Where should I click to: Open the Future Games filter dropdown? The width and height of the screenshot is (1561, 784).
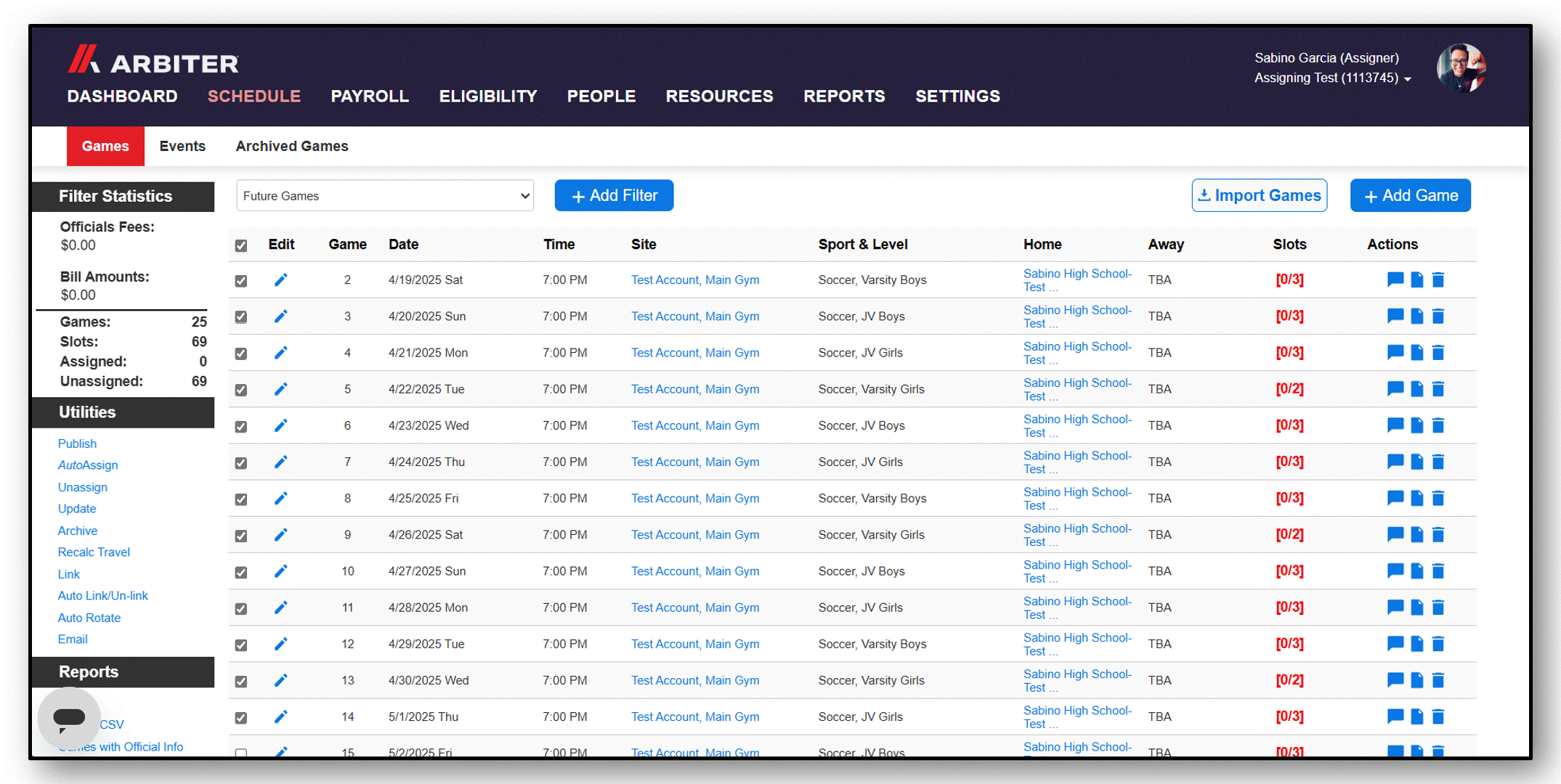pos(385,196)
